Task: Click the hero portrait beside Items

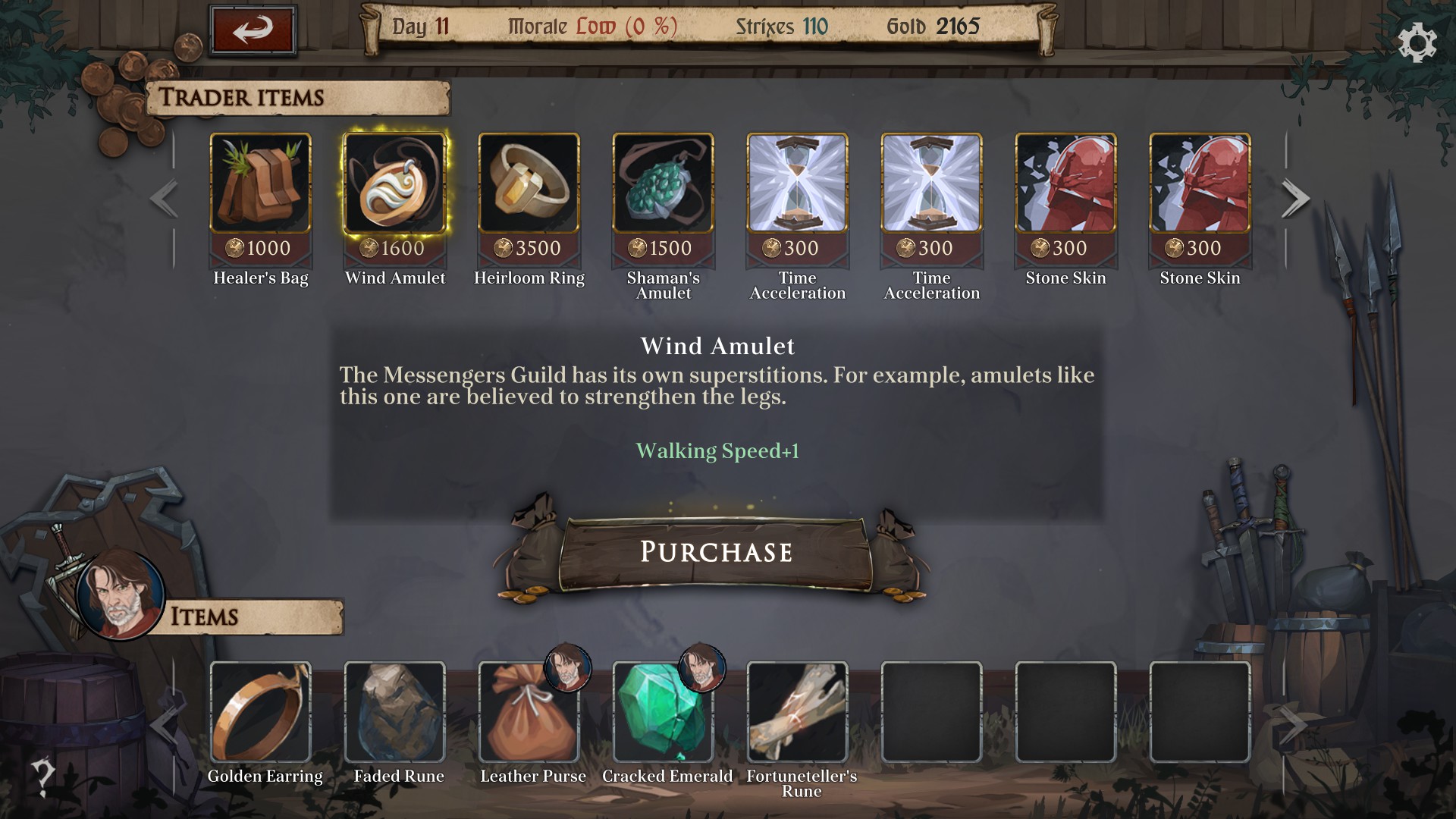Action: [121, 594]
